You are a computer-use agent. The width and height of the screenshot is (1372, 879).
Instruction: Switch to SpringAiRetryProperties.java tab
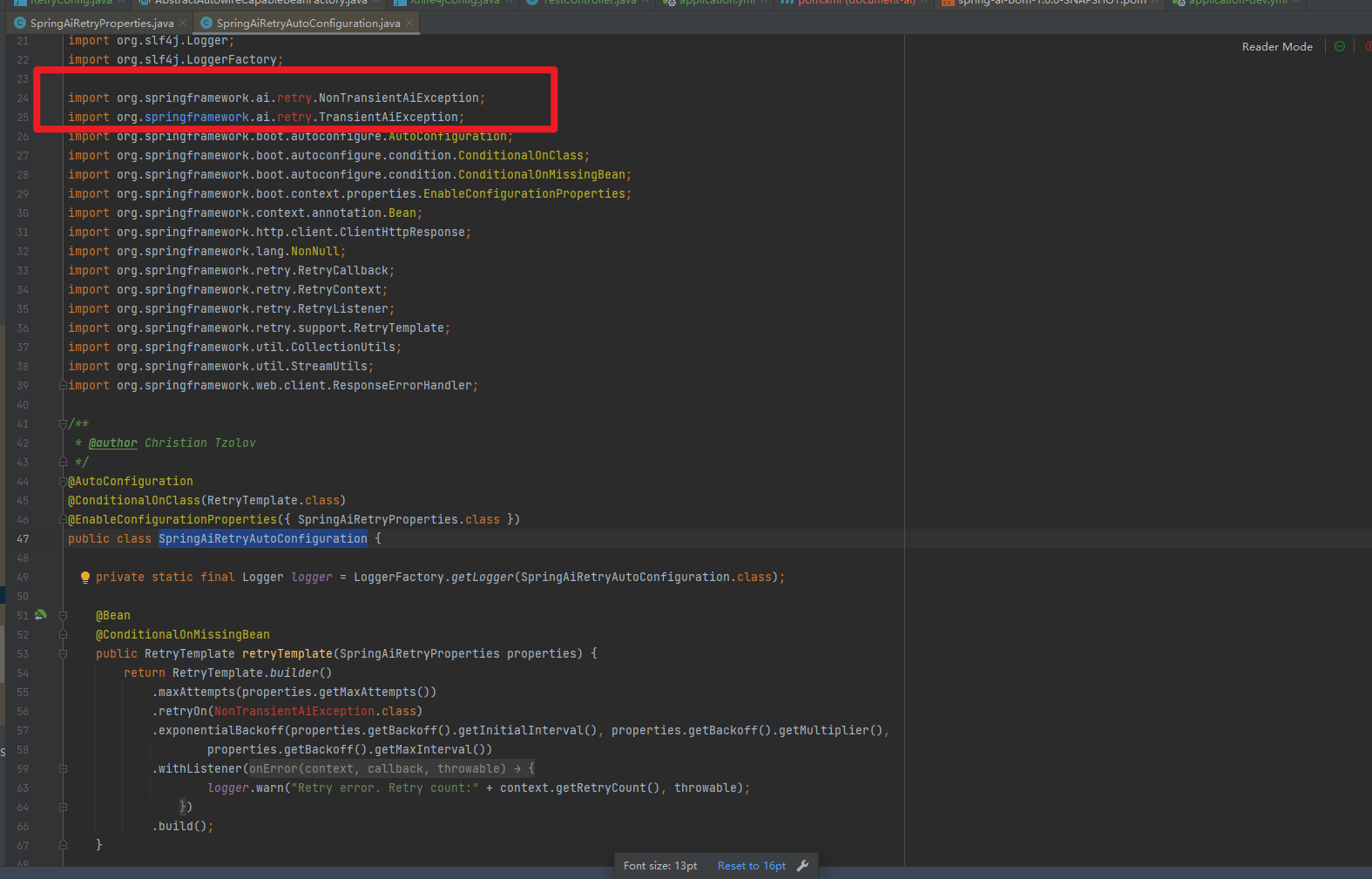102,24
